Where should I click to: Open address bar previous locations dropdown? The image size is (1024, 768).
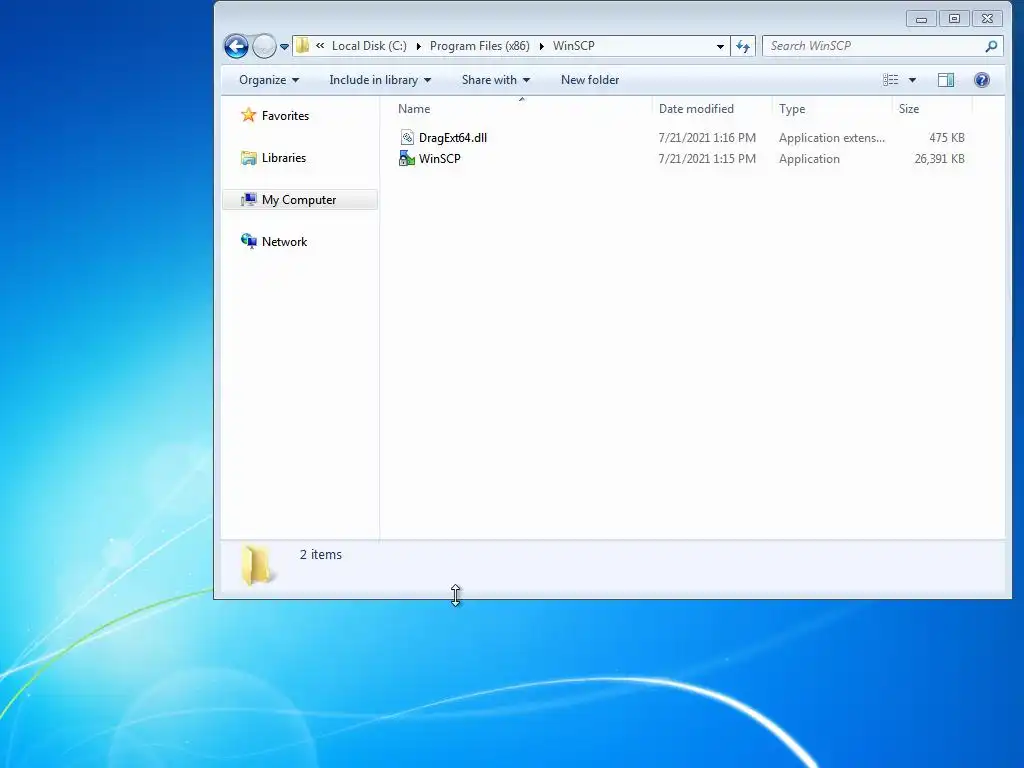pos(720,46)
